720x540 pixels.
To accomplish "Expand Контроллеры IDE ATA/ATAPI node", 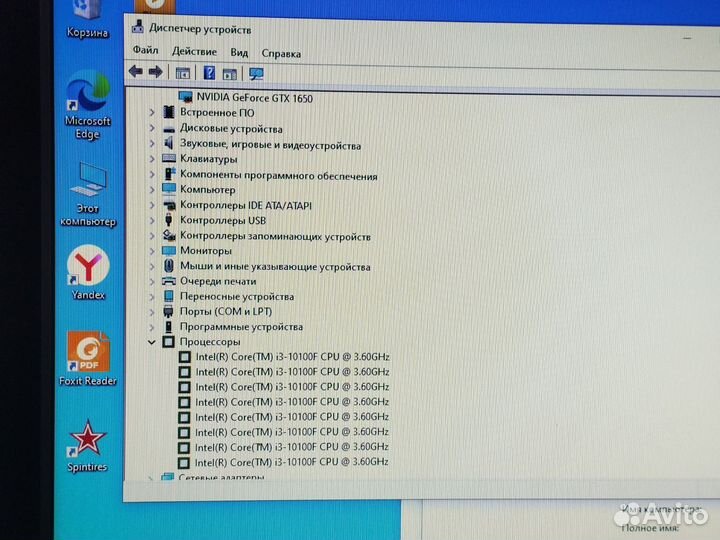I will (x=152, y=205).
